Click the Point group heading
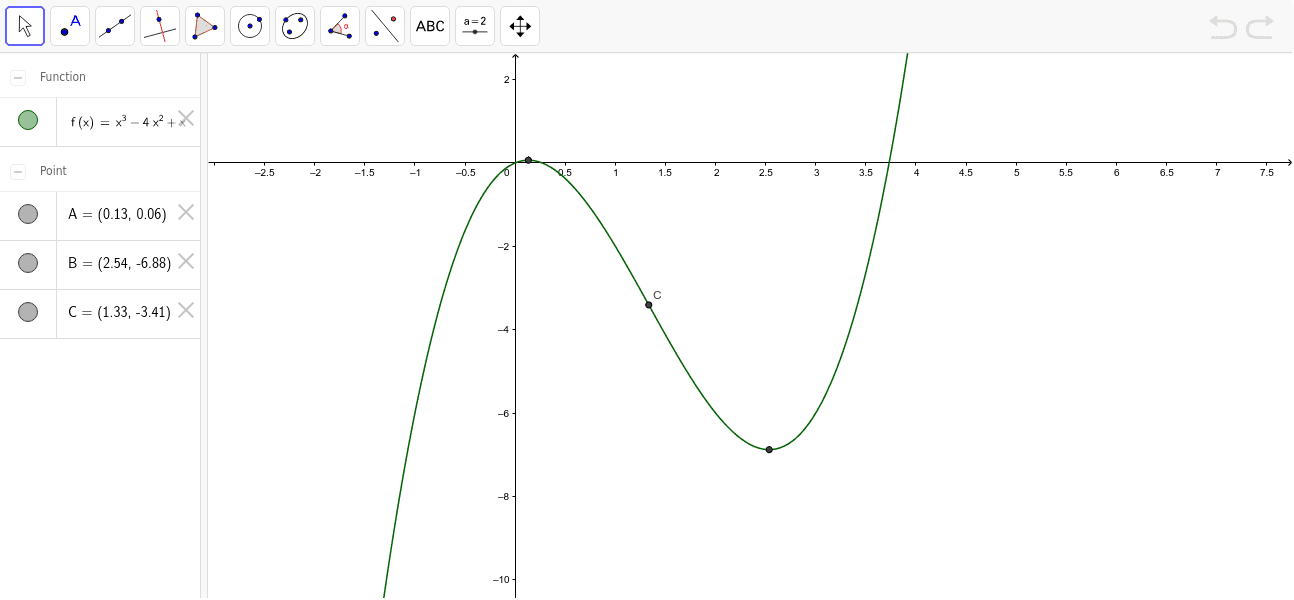1294x600 pixels. click(53, 171)
